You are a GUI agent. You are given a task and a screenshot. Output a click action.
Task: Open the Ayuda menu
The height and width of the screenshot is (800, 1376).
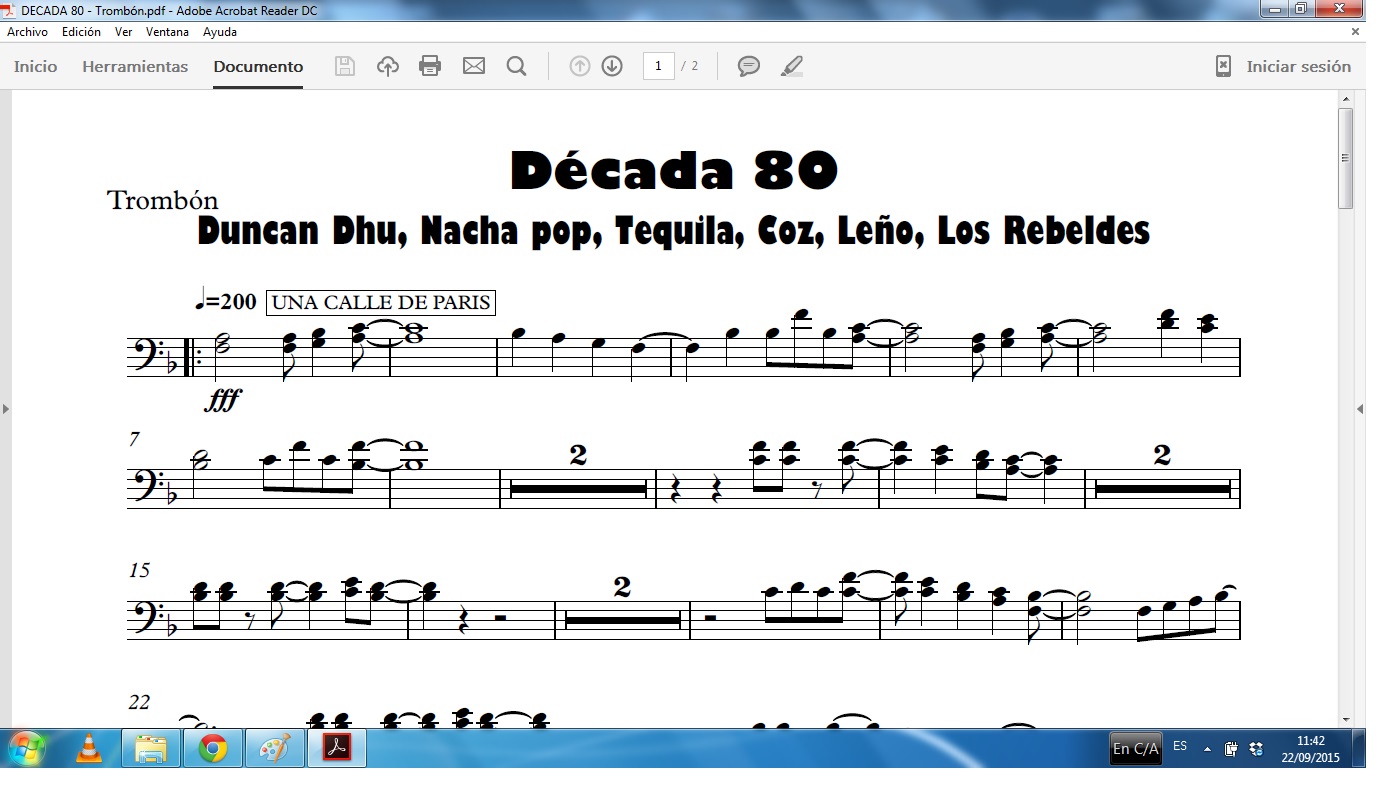coord(220,32)
